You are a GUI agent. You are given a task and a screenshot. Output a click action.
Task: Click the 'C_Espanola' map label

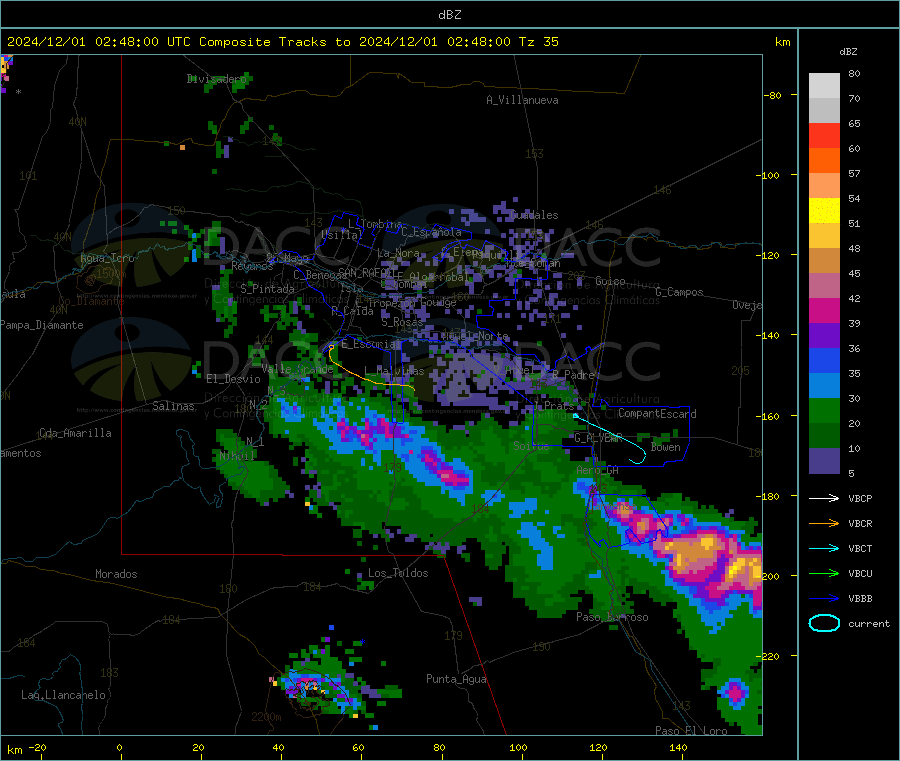pos(431,232)
